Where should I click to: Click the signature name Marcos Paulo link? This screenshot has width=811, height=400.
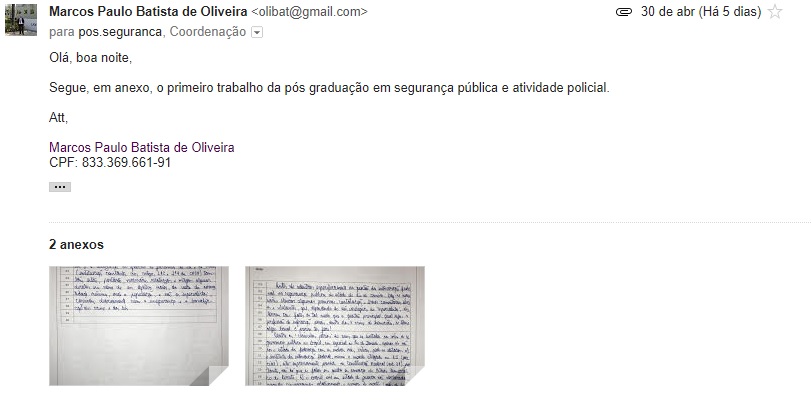click(142, 147)
